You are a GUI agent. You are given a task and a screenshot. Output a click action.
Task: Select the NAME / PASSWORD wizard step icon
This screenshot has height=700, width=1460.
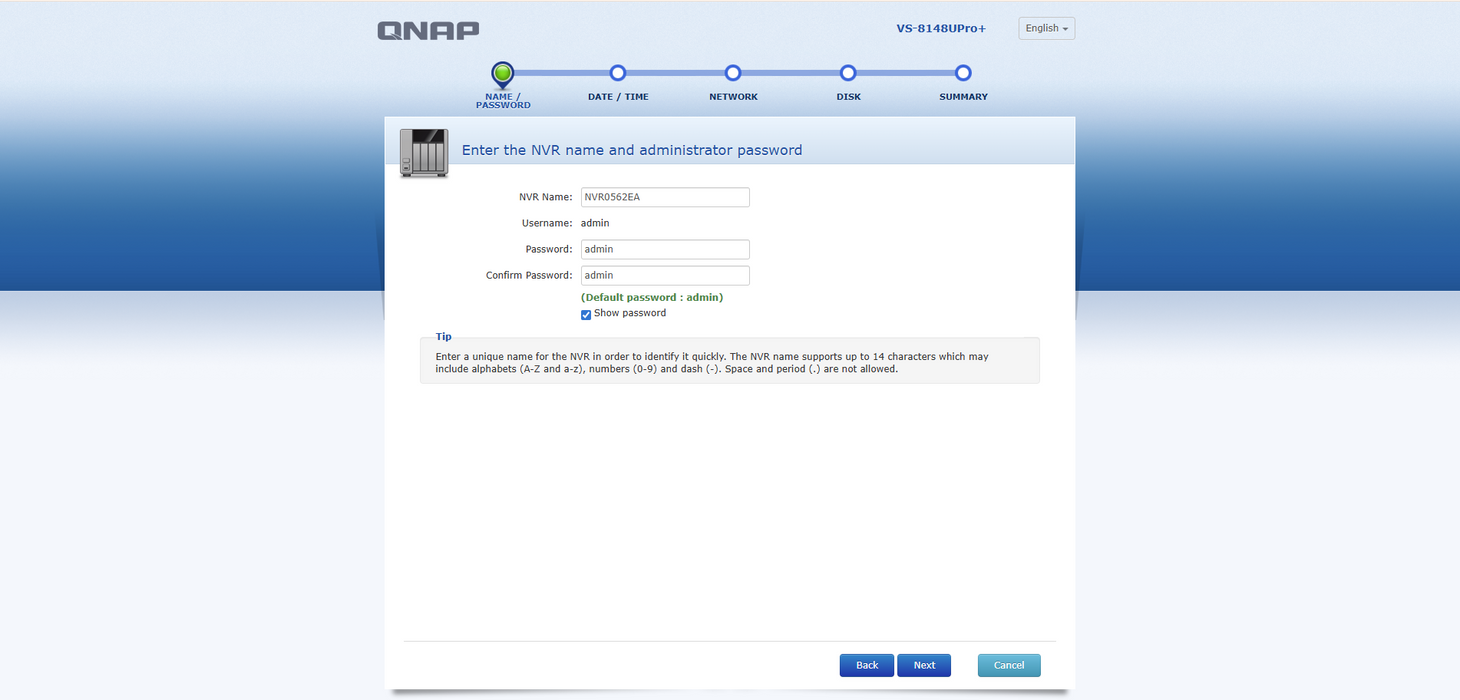pyautogui.click(x=502, y=72)
